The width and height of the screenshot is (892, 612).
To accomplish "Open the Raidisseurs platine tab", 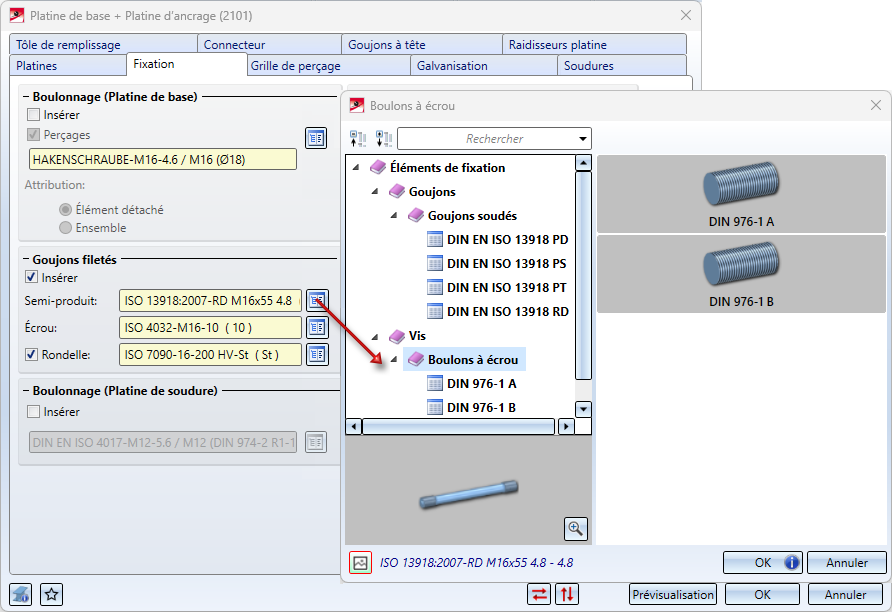I will (x=594, y=44).
